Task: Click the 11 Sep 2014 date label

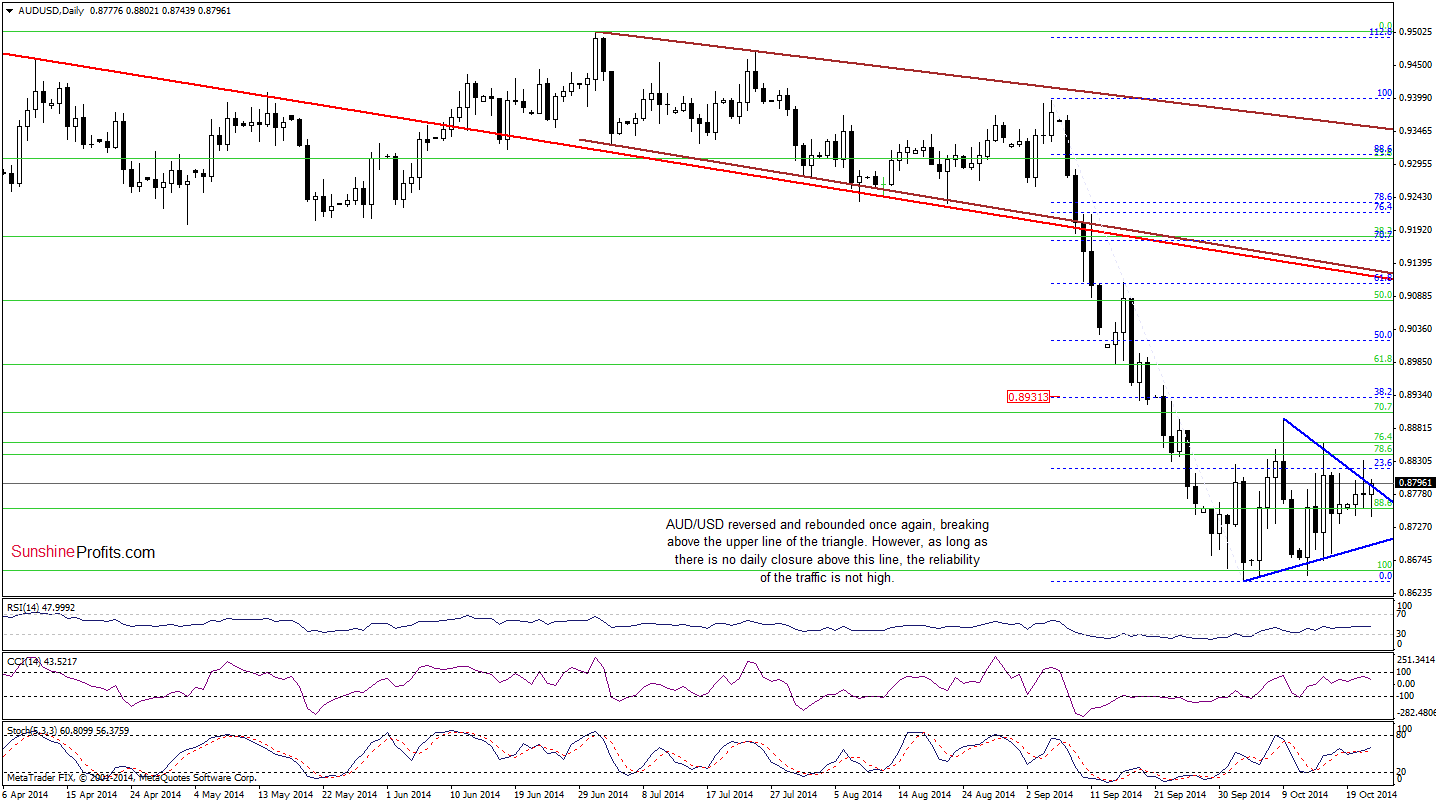Action: click(1115, 794)
